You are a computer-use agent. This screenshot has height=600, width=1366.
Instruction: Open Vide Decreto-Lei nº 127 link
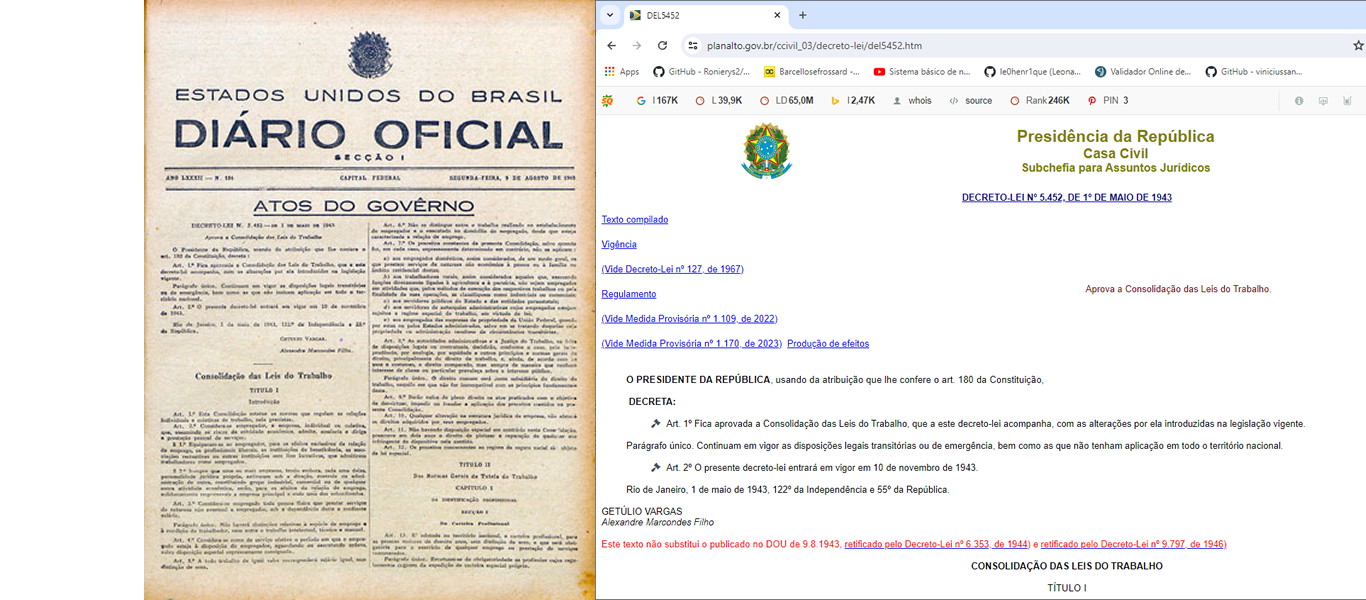coord(673,269)
